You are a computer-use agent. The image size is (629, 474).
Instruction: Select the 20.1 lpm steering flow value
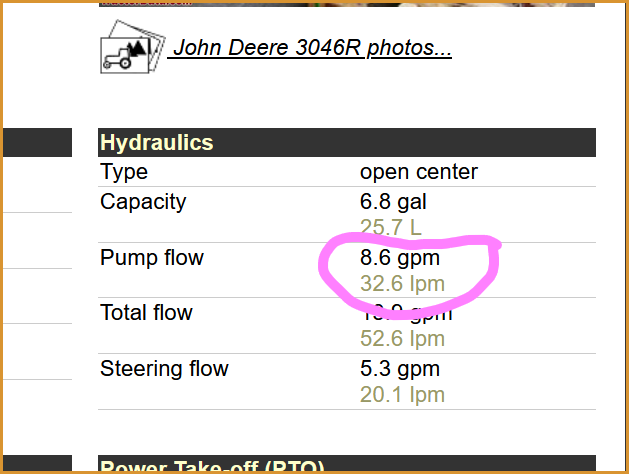click(x=402, y=395)
